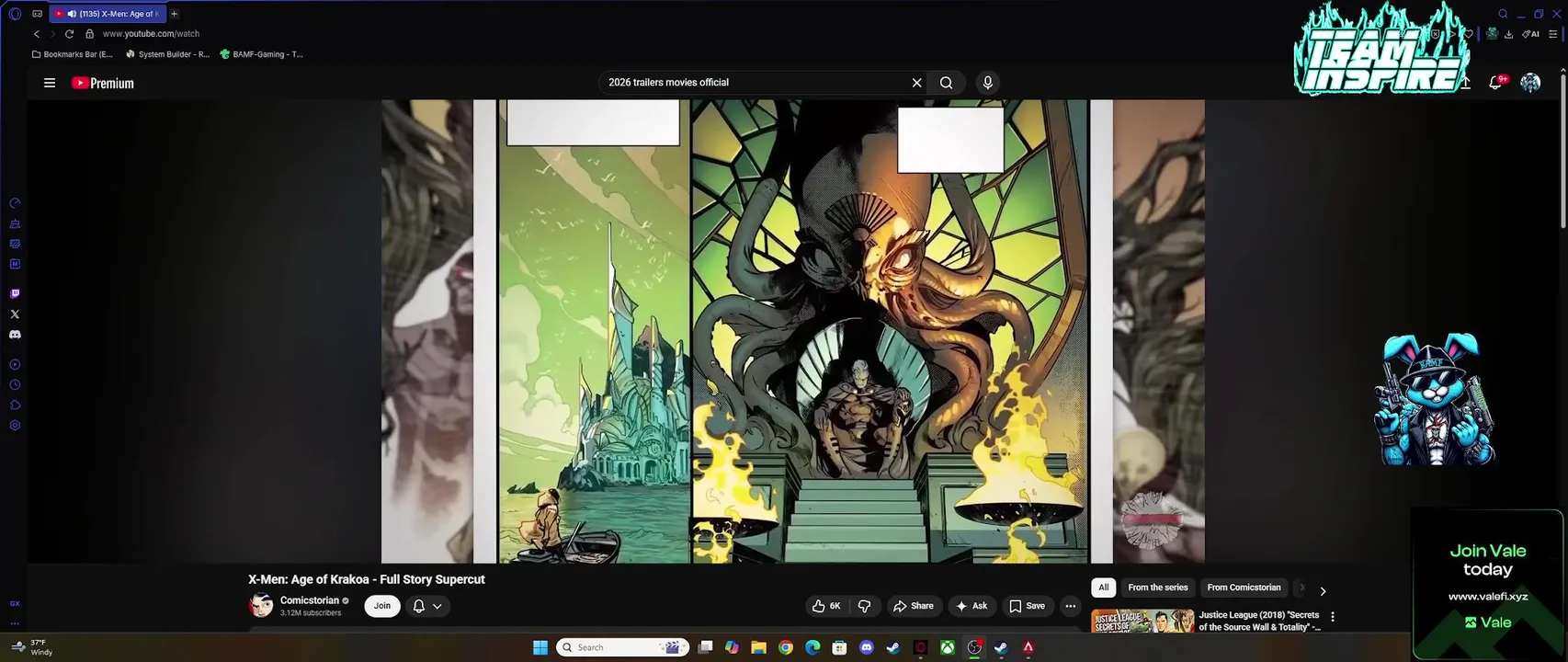Run search with magnifier button
Viewport: 1568px width, 662px height.
coord(946,83)
